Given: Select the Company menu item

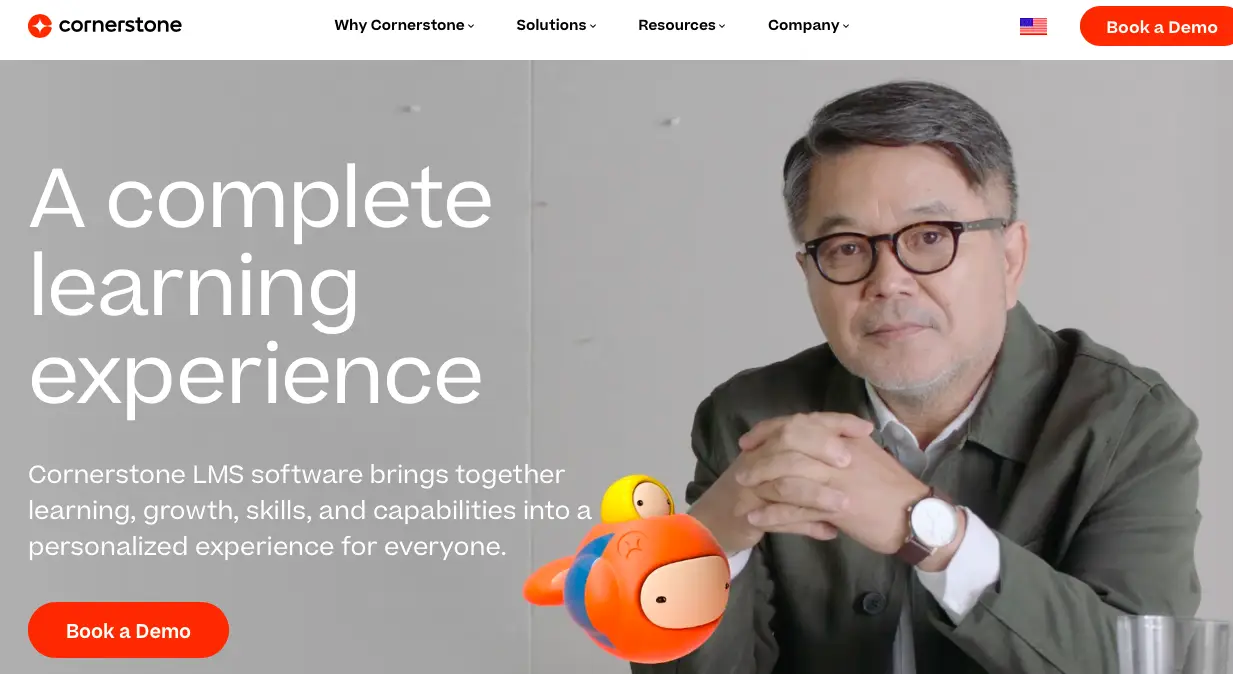Looking at the screenshot, I should (809, 25).
